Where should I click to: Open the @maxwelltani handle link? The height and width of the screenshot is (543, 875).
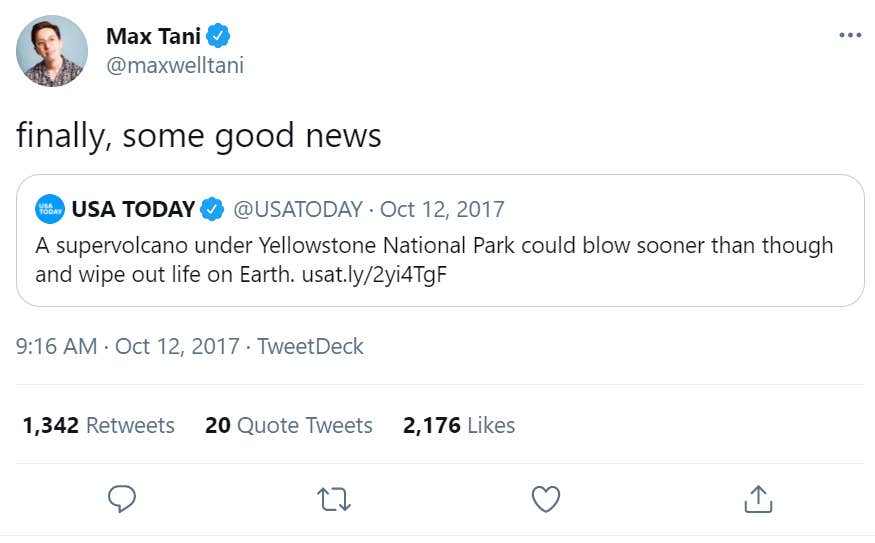pyautogui.click(x=174, y=66)
